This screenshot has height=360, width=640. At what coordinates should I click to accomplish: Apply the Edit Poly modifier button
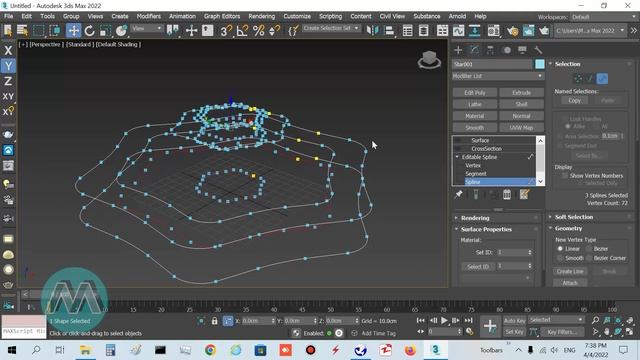[475, 93]
